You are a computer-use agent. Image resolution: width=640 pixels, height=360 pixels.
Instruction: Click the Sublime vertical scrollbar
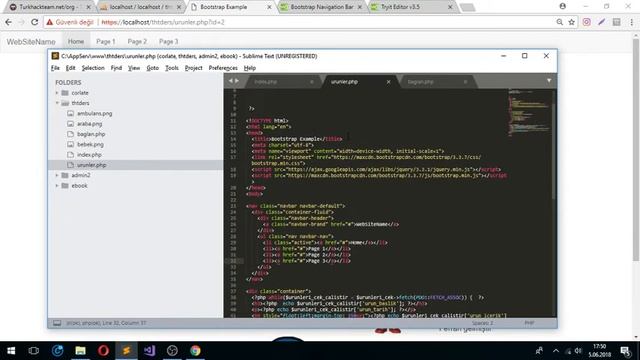click(553, 151)
